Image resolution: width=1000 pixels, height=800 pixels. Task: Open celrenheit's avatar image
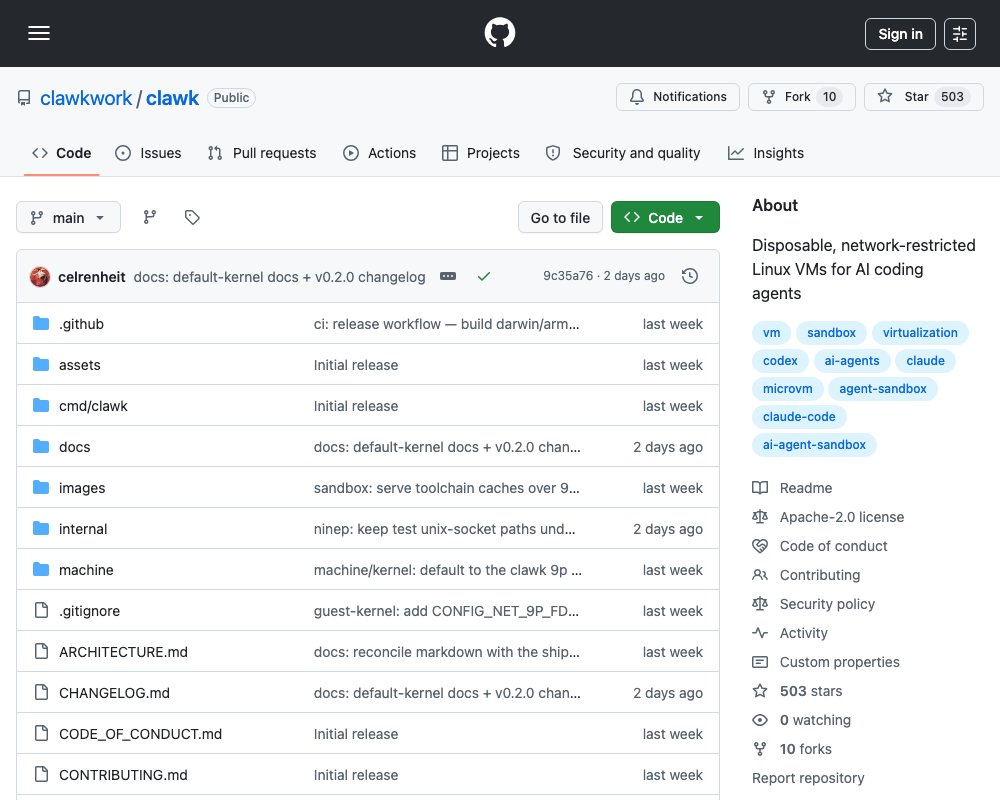40,277
